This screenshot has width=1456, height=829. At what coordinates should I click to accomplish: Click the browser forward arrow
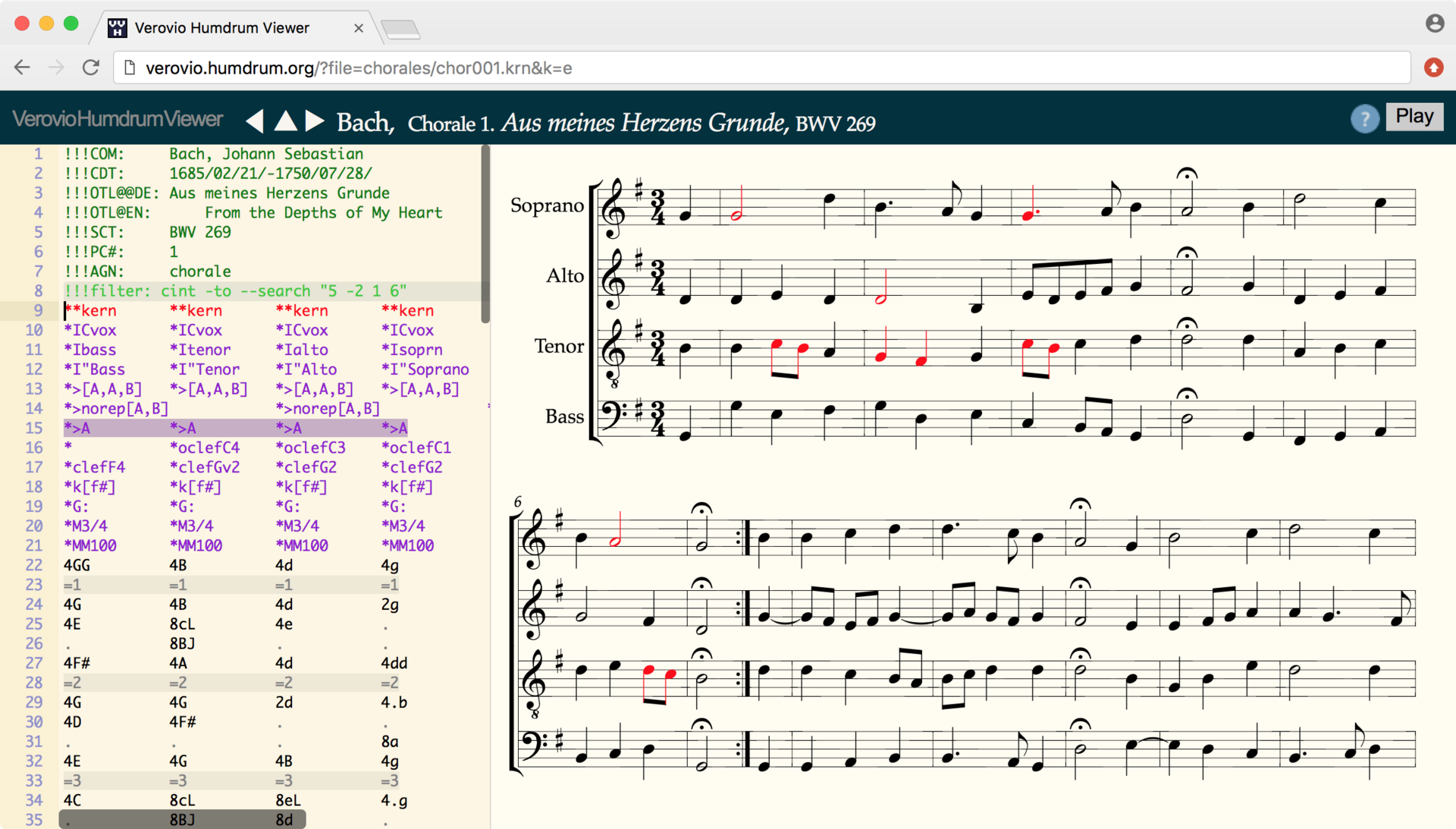[x=56, y=68]
